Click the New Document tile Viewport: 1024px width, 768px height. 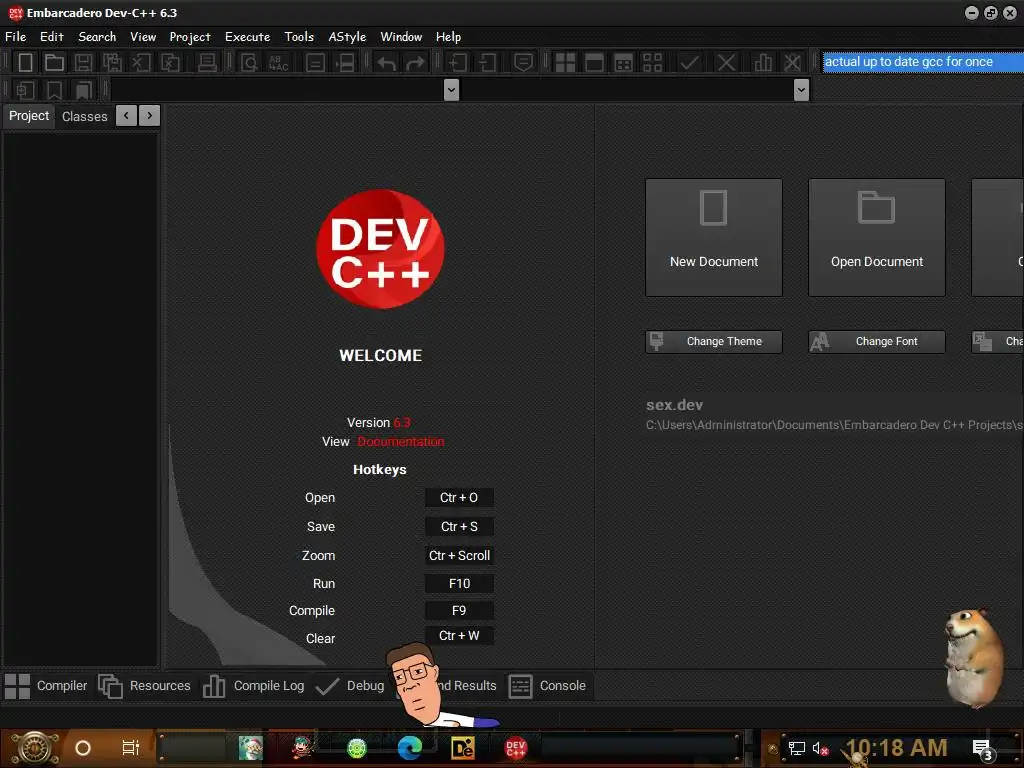pos(714,237)
